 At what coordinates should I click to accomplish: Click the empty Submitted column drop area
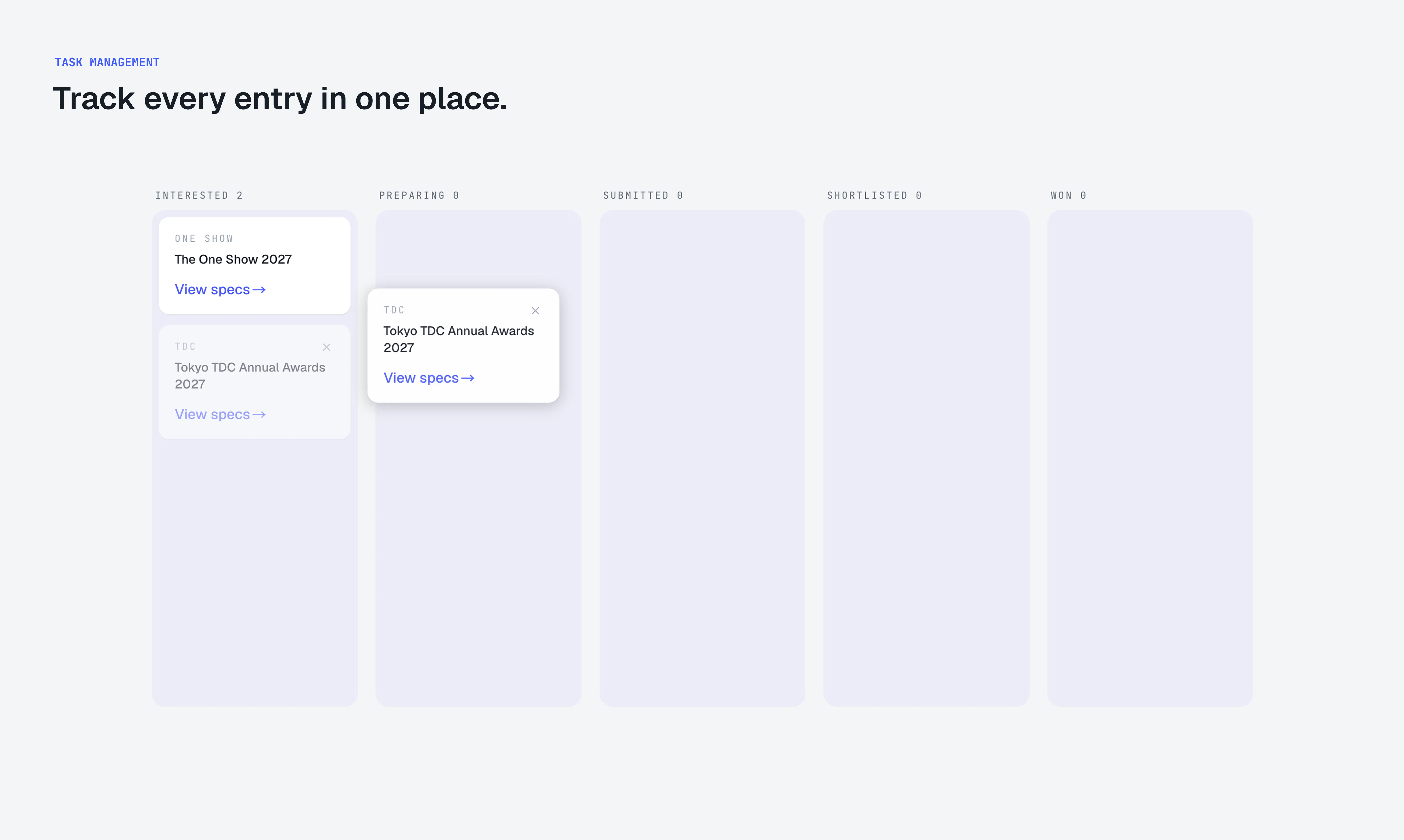point(702,458)
